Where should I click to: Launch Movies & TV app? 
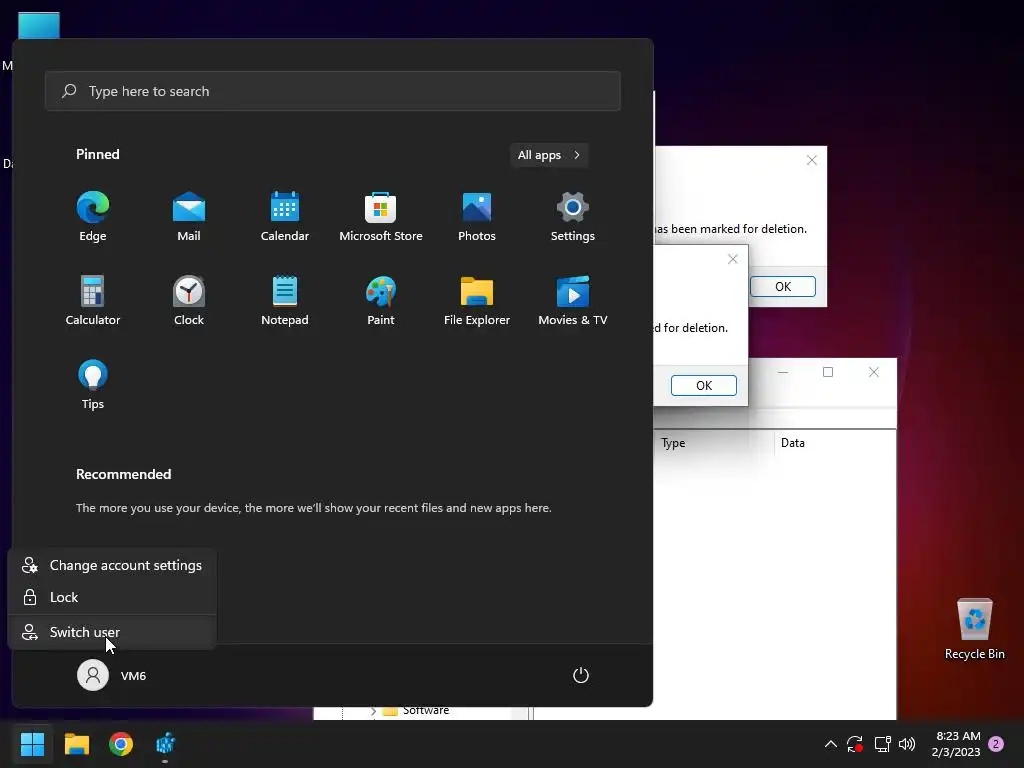[x=573, y=300]
